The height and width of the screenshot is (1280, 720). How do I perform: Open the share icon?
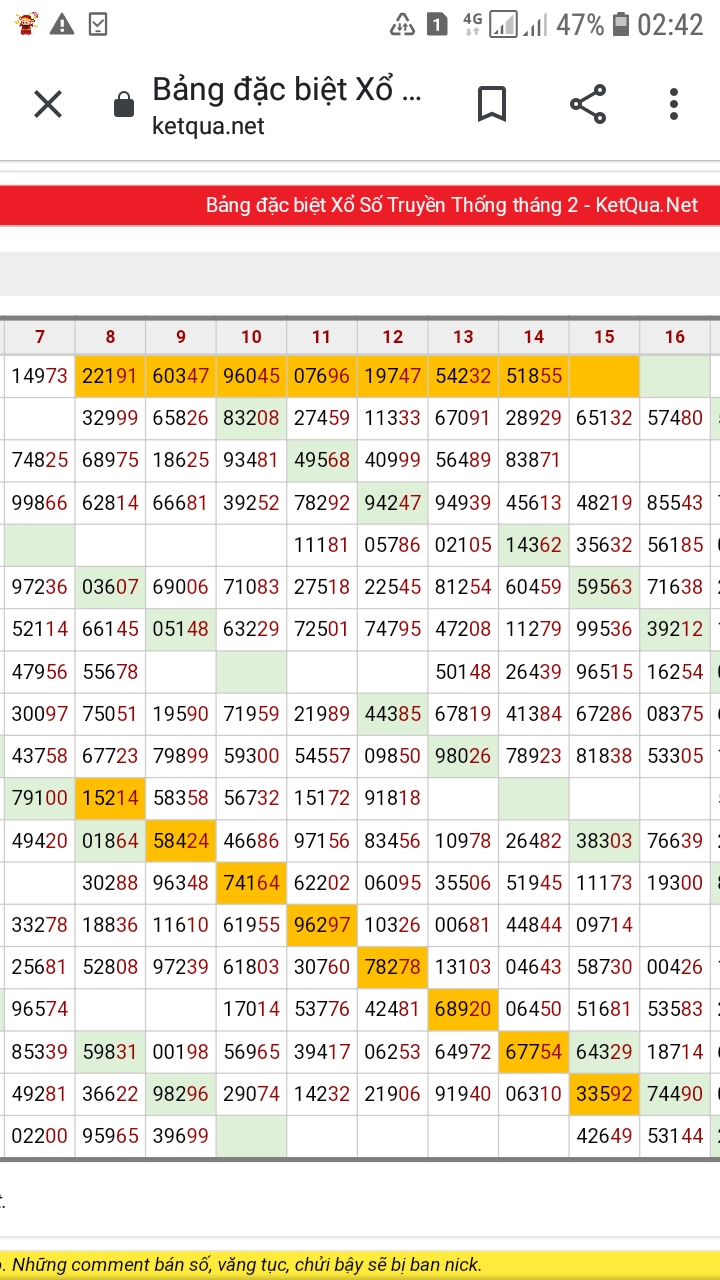pyautogui.click(x=587, y=104)
